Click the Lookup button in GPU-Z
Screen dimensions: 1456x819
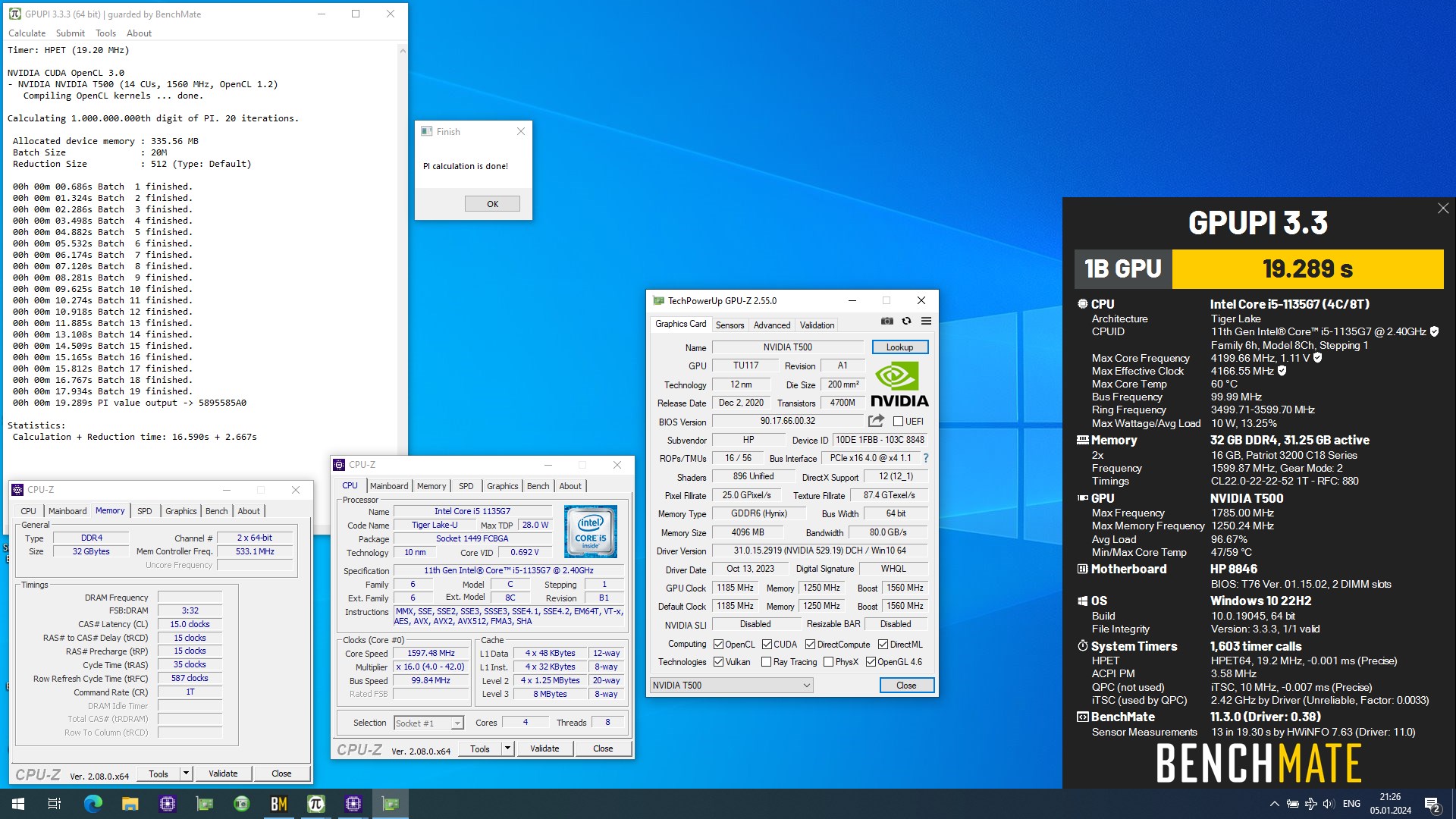click(x=899, y=347)
